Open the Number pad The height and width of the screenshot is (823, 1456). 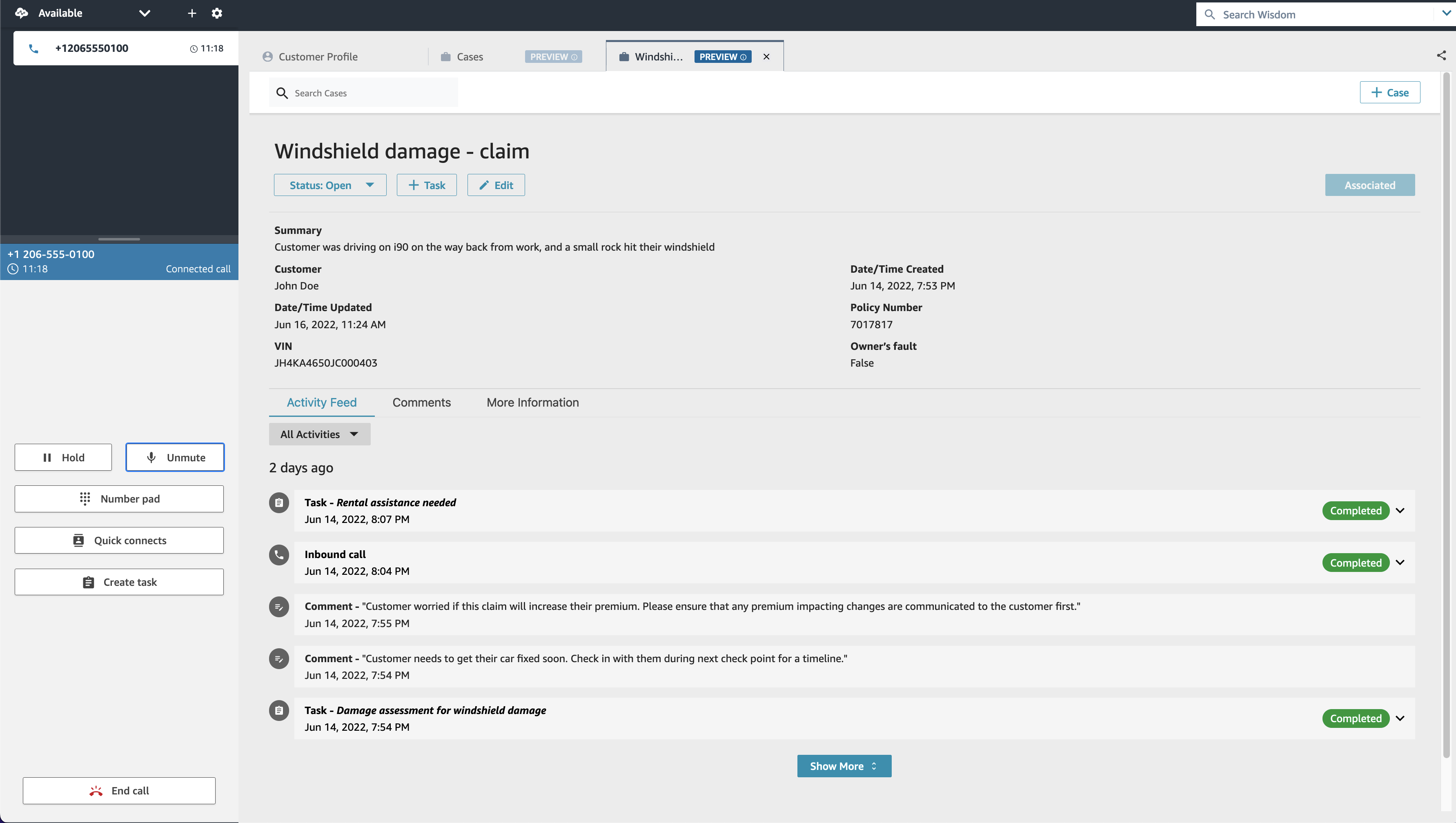119,498
